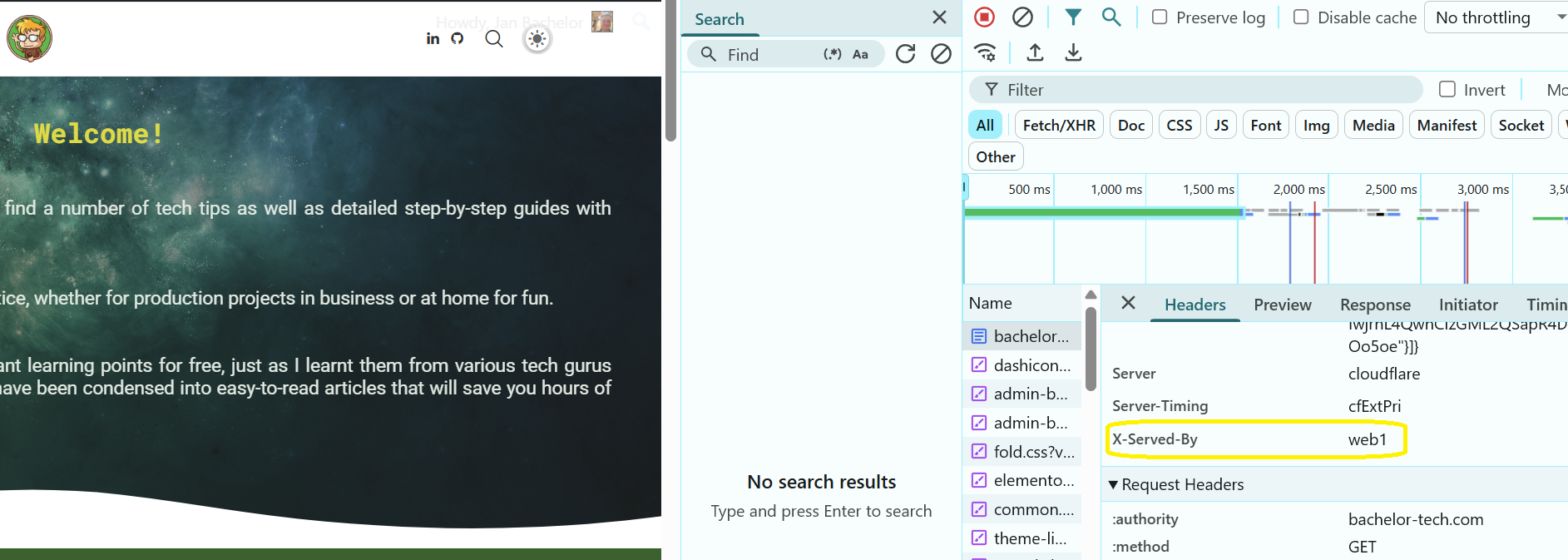Open the GitHub icon link
The height and width of the screenshot is (560, 1568).
(x=458, y=38)
